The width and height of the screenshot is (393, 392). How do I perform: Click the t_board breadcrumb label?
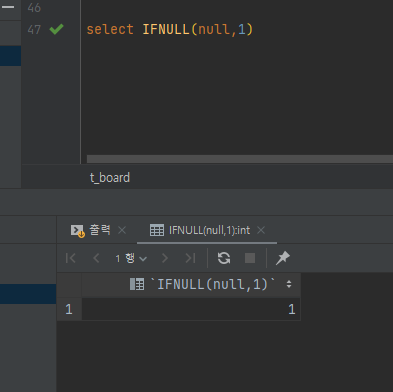tap(110, 178)
